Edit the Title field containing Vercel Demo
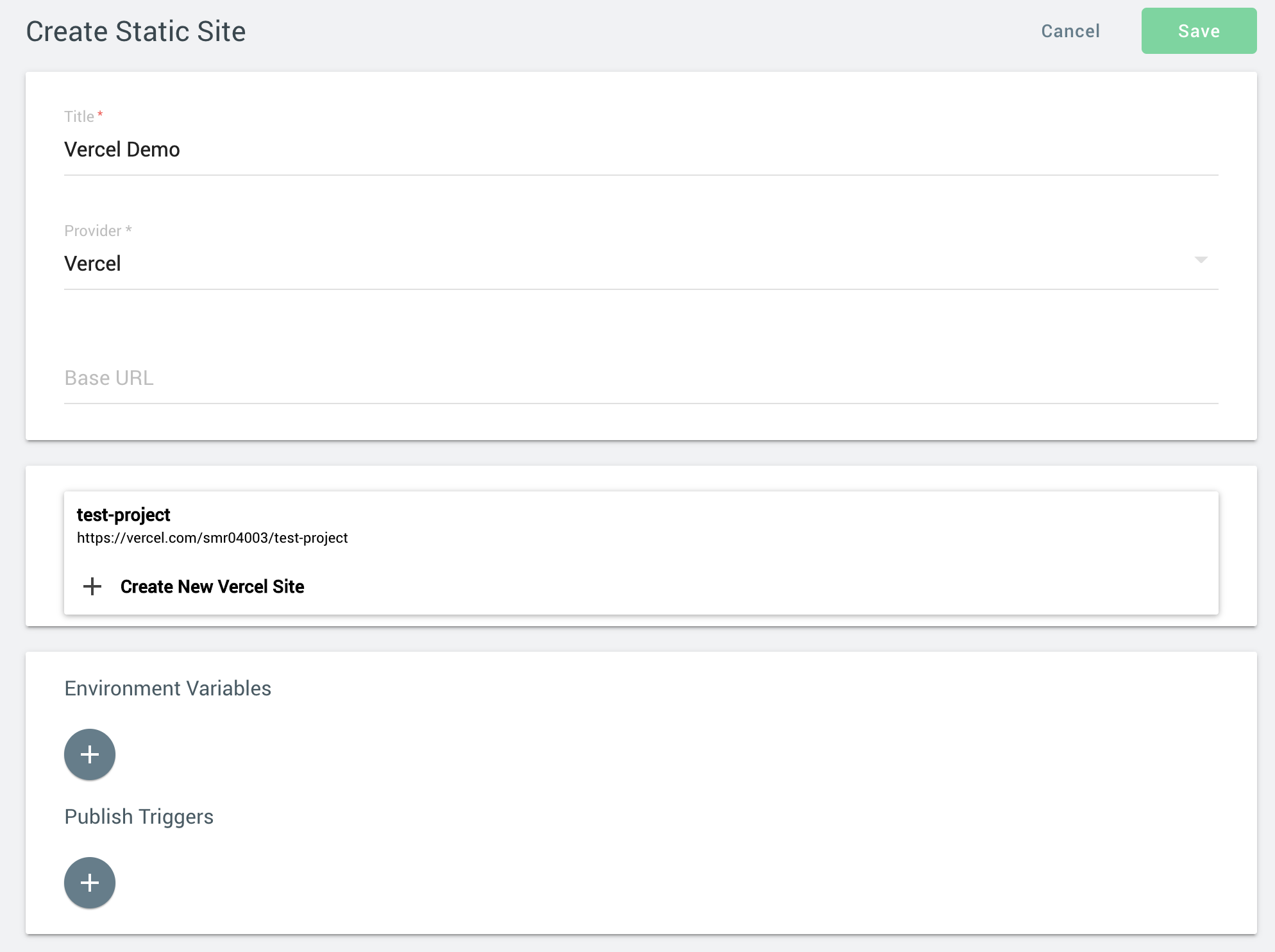This screenshot has width=1275, height=952. point(641,149)
